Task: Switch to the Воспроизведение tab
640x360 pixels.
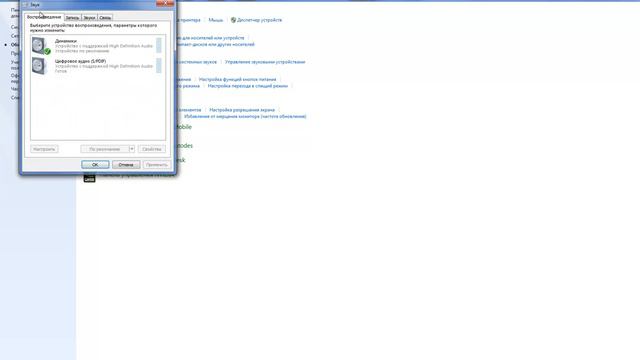Action: click(44, 17)
